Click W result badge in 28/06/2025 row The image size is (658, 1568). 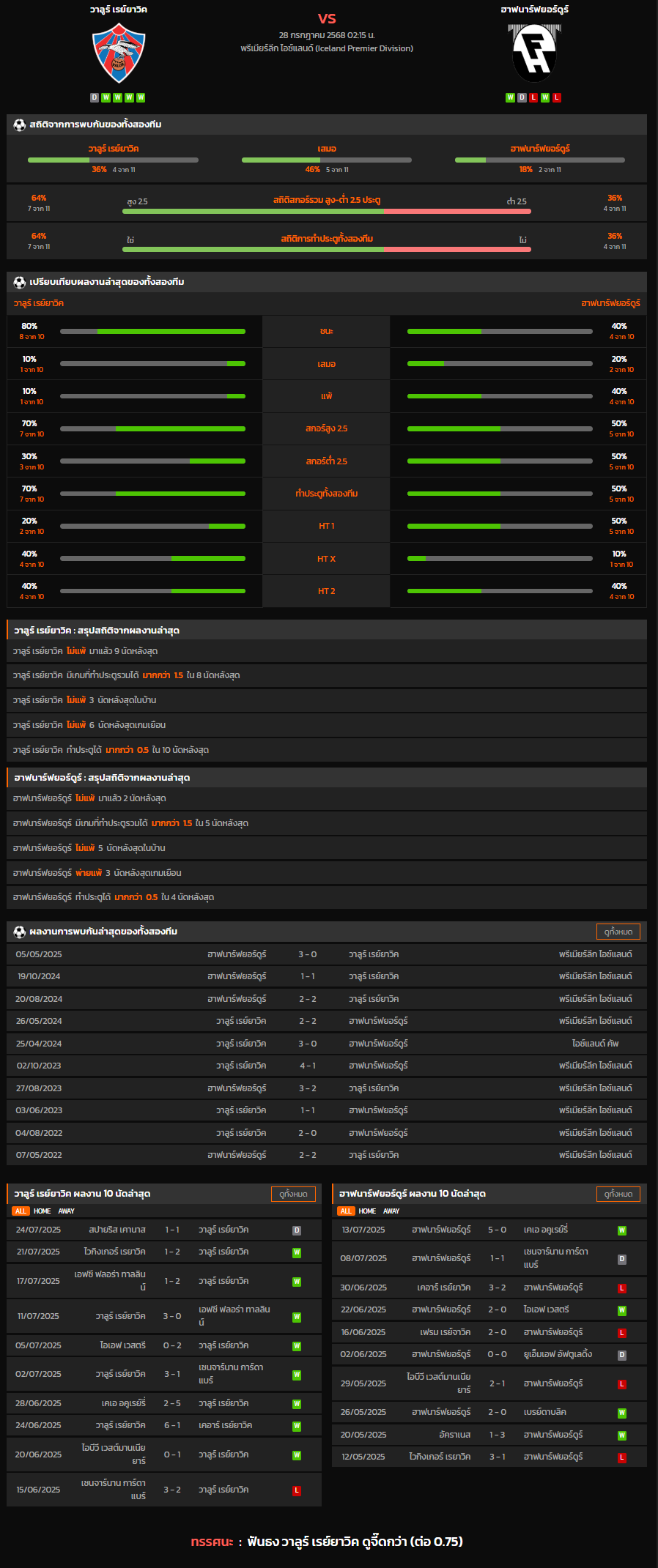[x=297, y=1404]
